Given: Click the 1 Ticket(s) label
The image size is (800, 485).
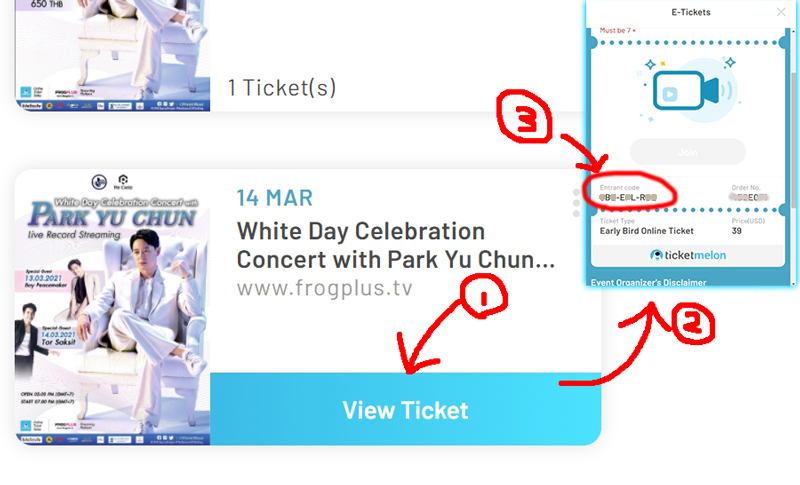Looking at the screenshot, I should [282, 88].
